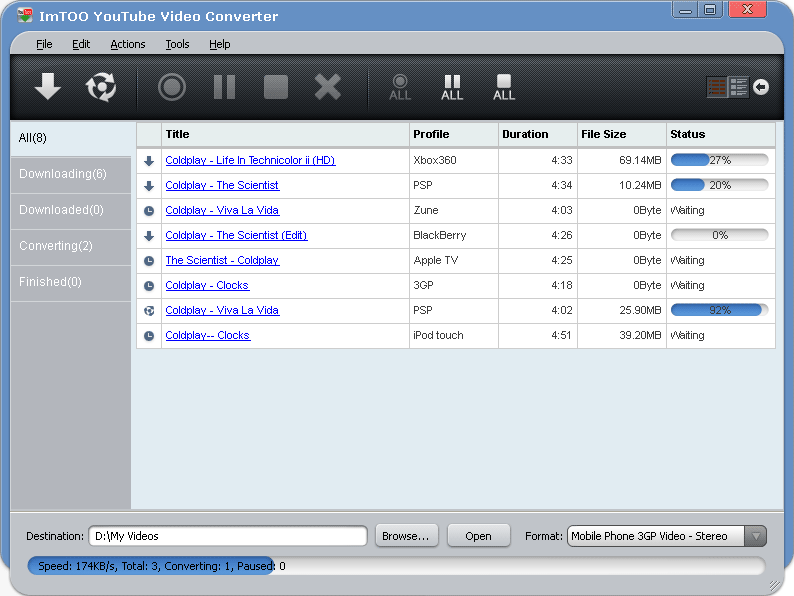
Task: Click the 0% progress bar
Action: coord(720,235)
